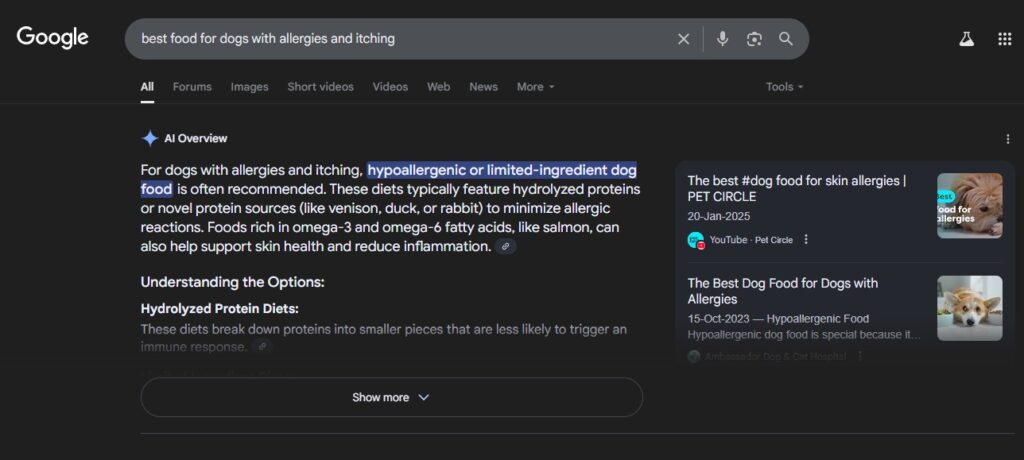The width and height of the screenshot is (1024, 460).
Task: Open The Best Dog Food for Dogs with Allergies
Action: pyautogui.click(x=782, y=291)
